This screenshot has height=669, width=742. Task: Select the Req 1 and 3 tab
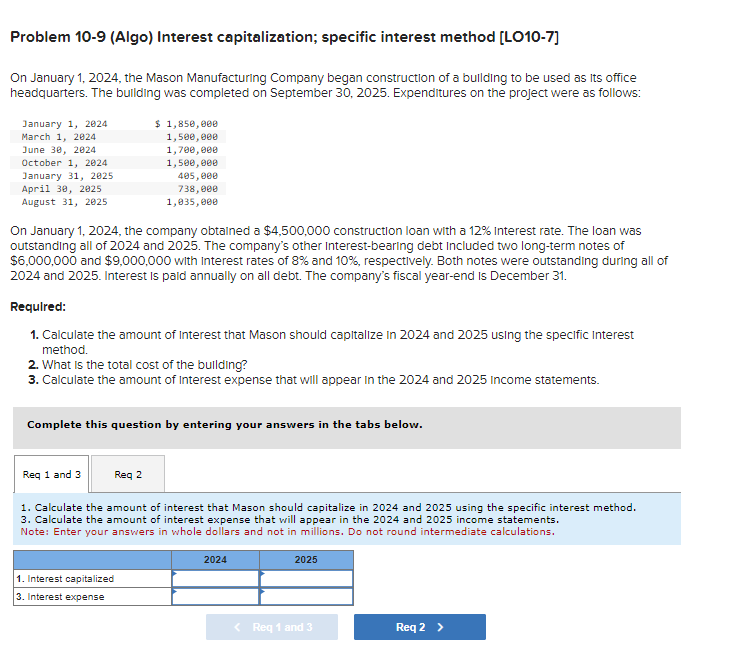tap(52, 474)
